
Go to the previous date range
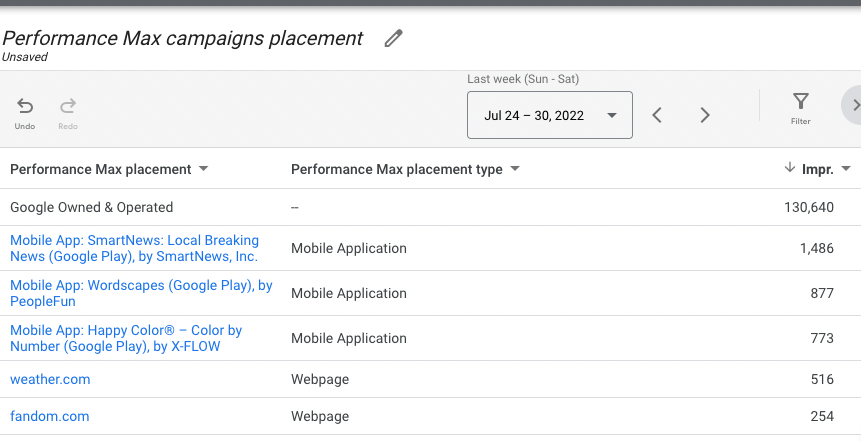657,115
